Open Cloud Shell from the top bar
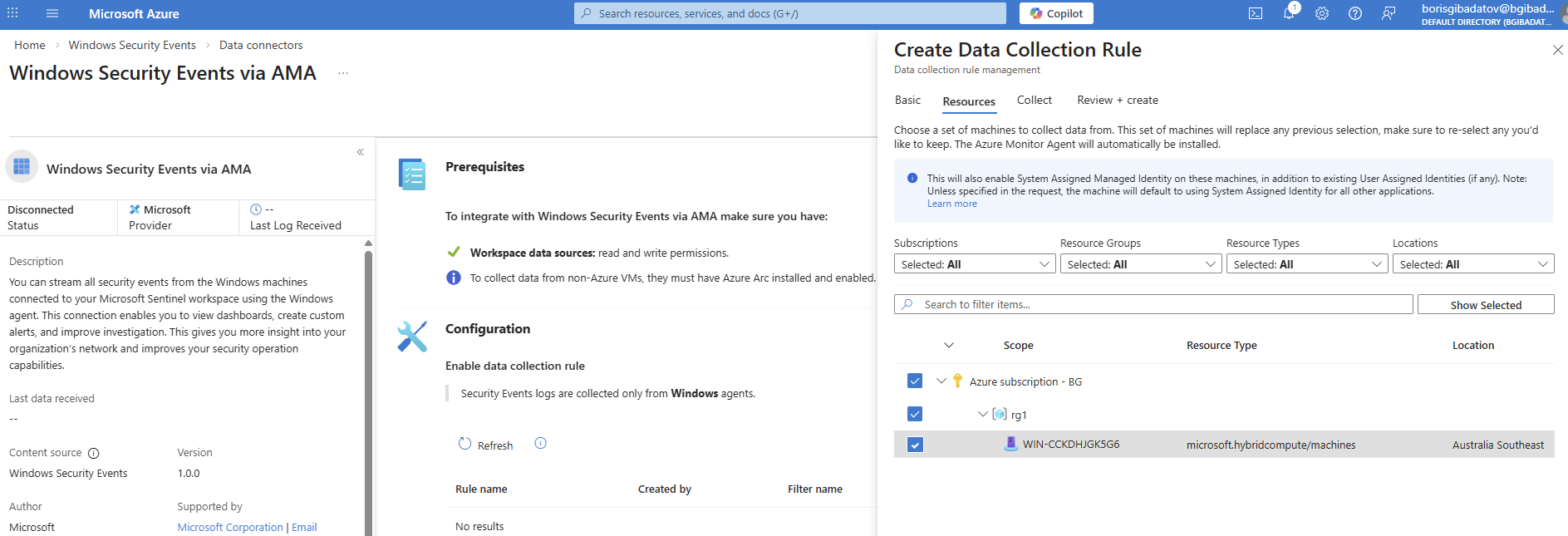The width and height of the screenshot is (1568, 536). [1256, 13]
